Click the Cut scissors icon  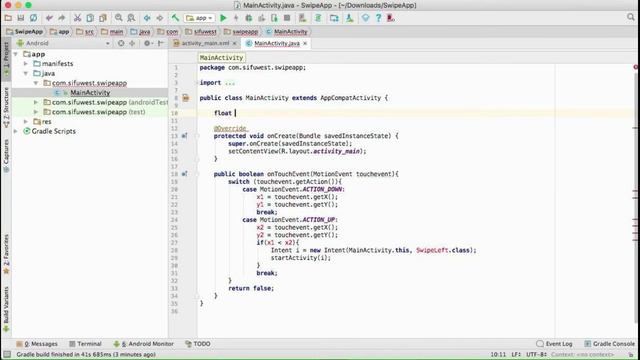[77, 18]
